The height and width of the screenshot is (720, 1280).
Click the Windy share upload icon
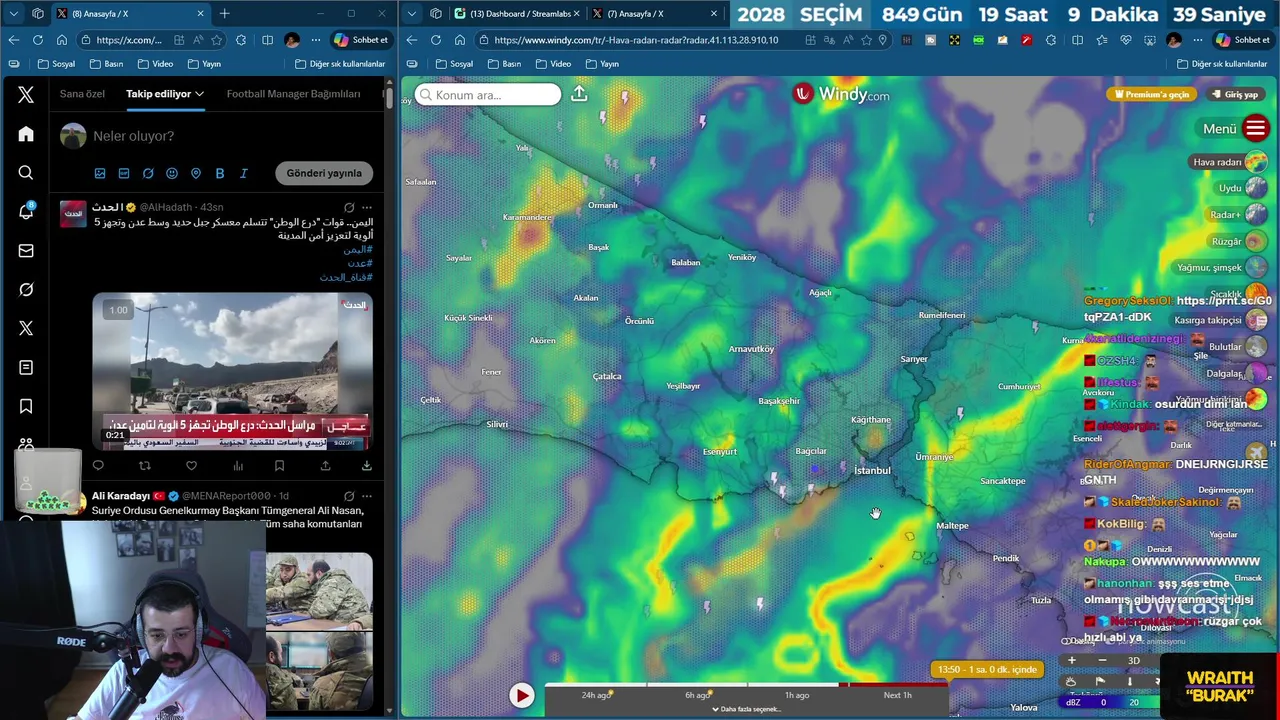(x=579, y=94)
